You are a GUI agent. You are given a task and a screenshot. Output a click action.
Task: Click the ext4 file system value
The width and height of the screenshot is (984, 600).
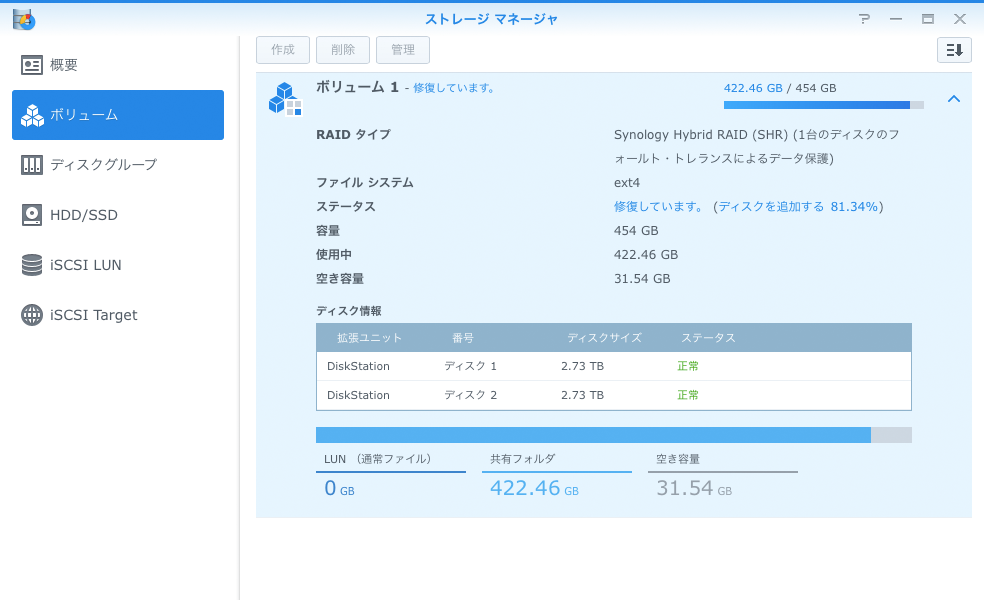click(x=627, y=183)
